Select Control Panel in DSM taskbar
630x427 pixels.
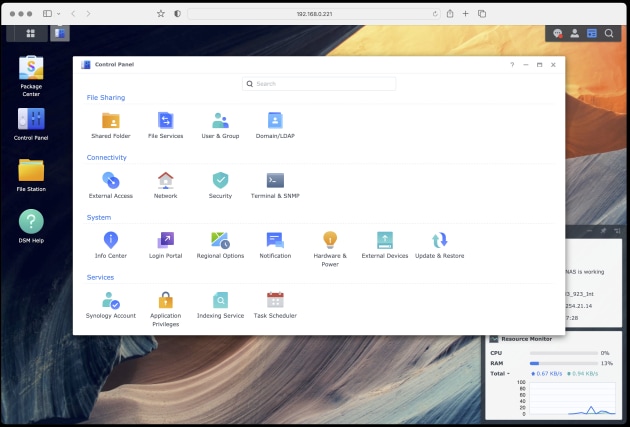(60, 33)
